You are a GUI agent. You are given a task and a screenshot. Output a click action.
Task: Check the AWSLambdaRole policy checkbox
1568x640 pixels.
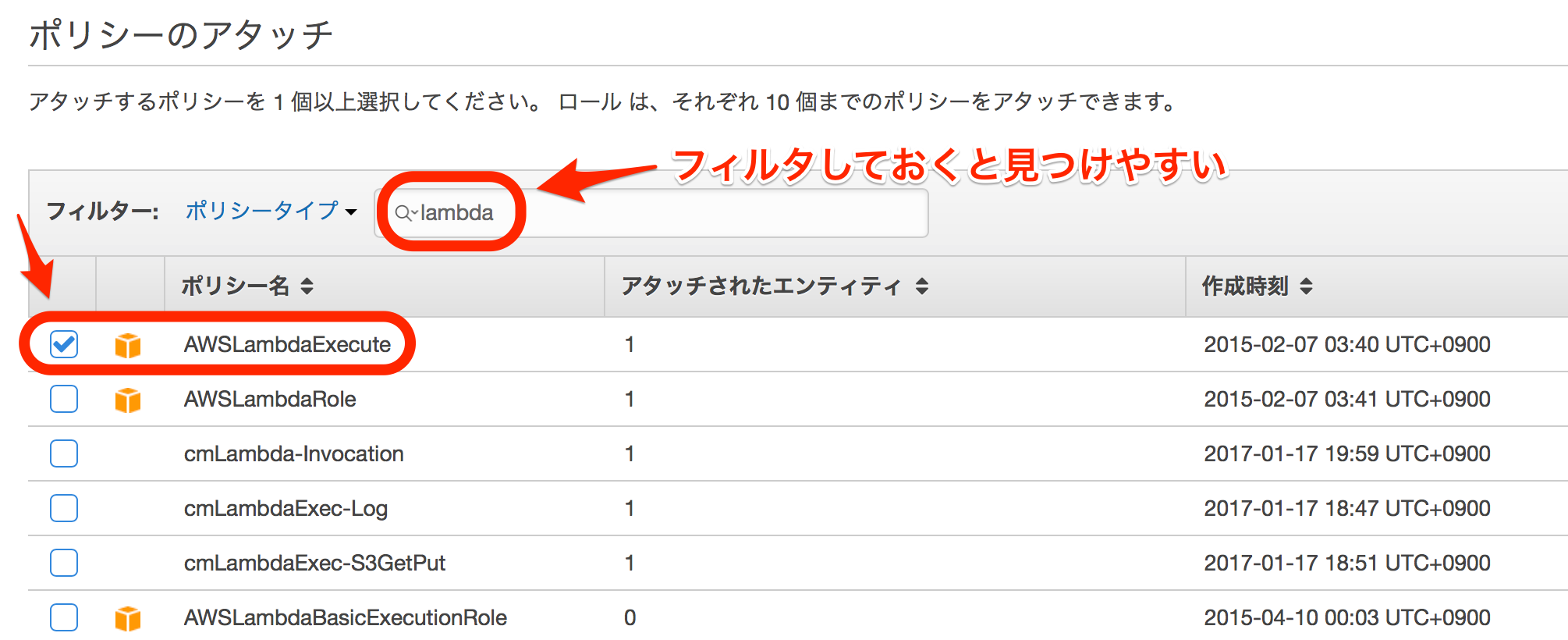coord(64,399)
